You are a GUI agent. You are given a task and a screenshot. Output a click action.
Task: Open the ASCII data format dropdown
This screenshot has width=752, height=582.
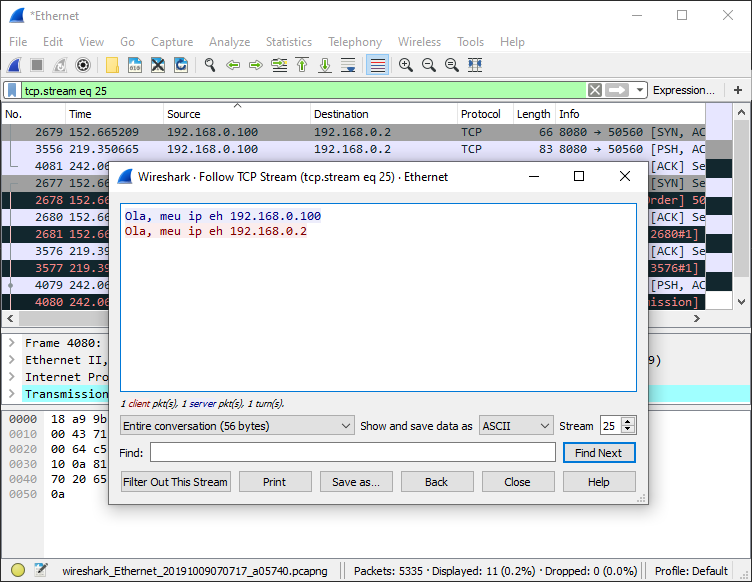pyautogui.click(x=516, y=426)
